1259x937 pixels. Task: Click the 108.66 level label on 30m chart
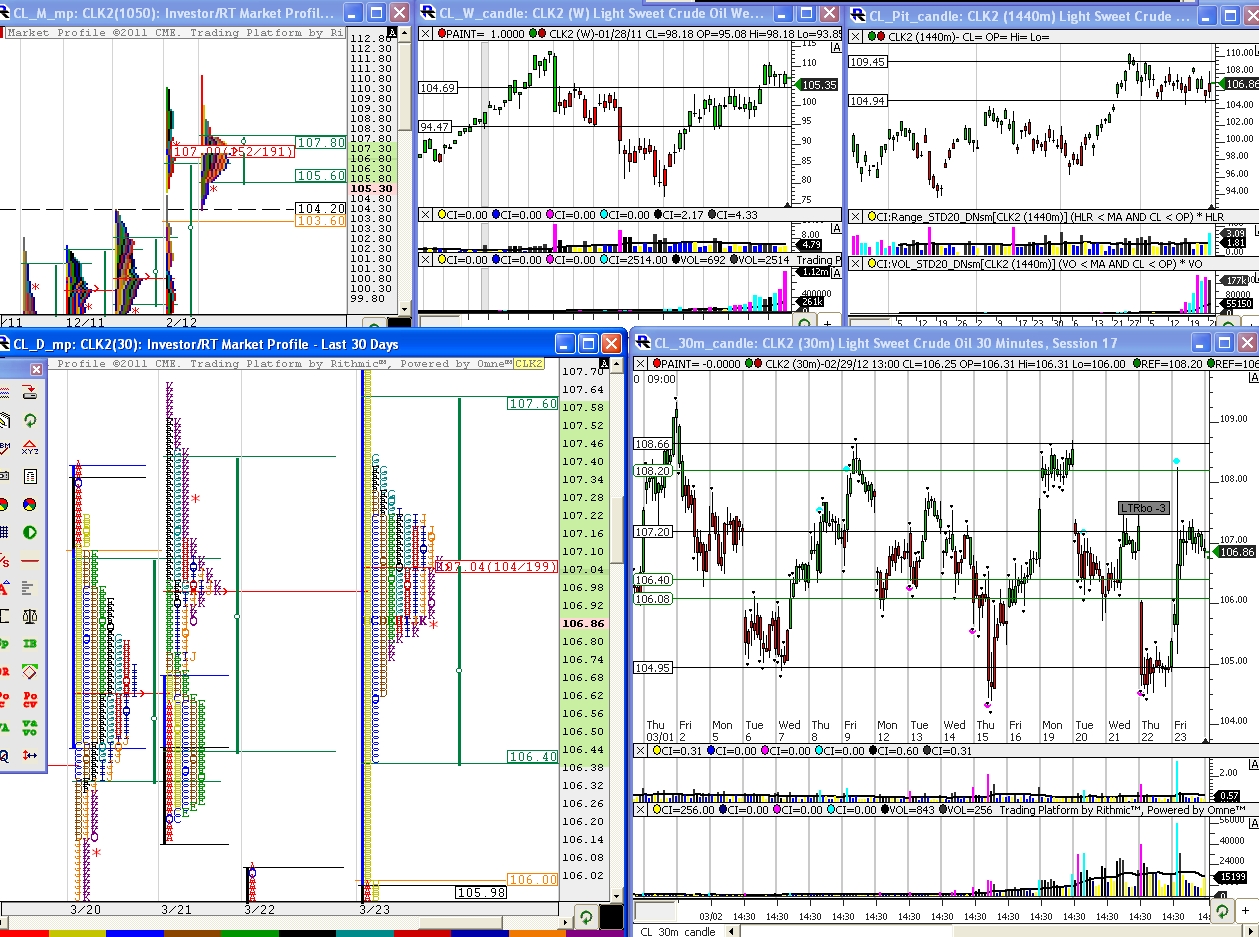(x=652, y=443)
